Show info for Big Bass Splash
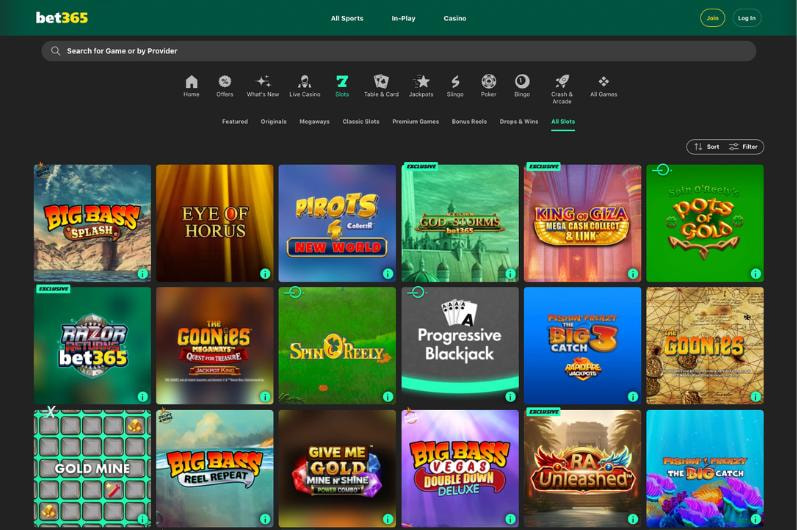 click(x=143, y=274)
